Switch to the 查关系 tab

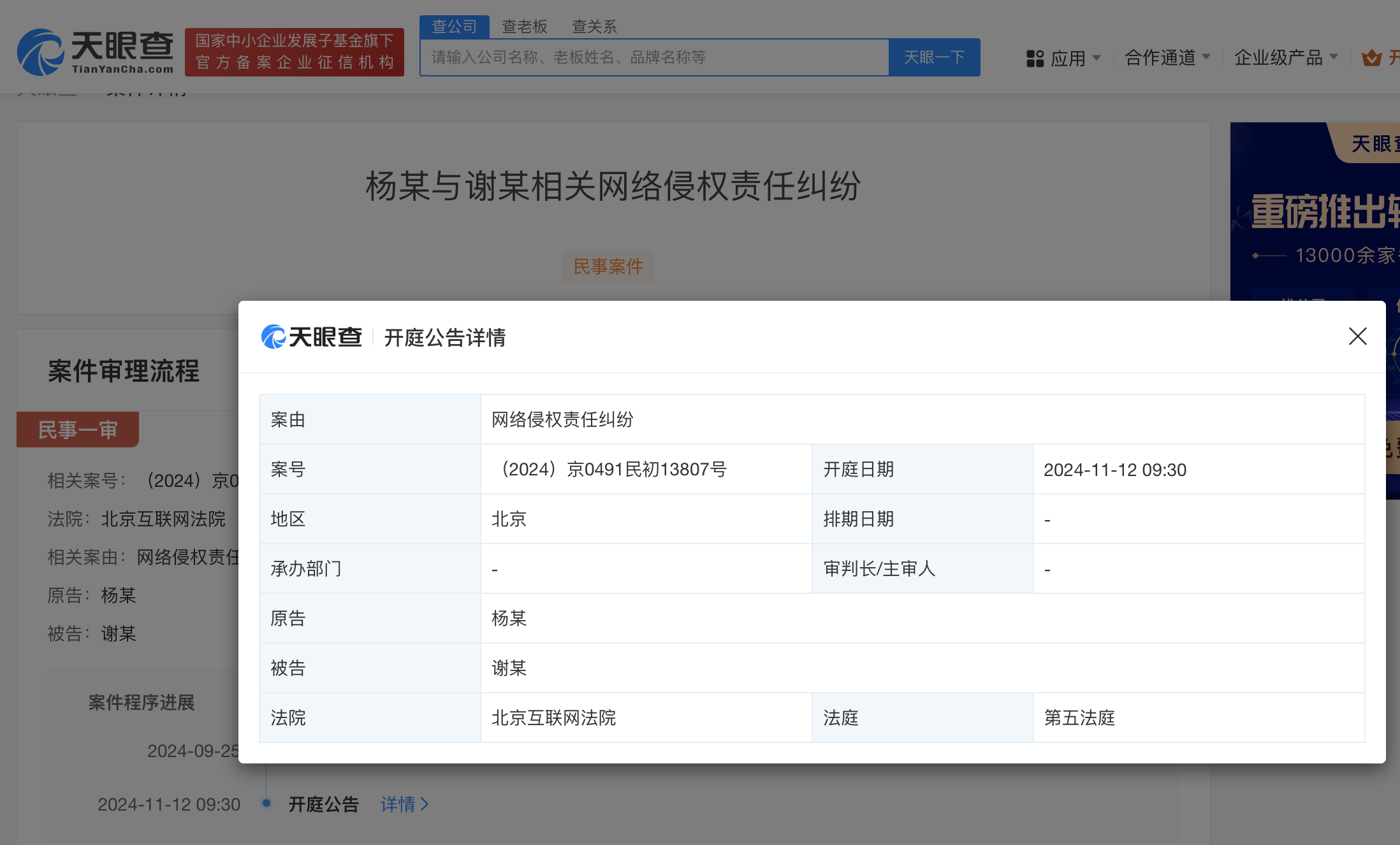click(x=594, y=26)
